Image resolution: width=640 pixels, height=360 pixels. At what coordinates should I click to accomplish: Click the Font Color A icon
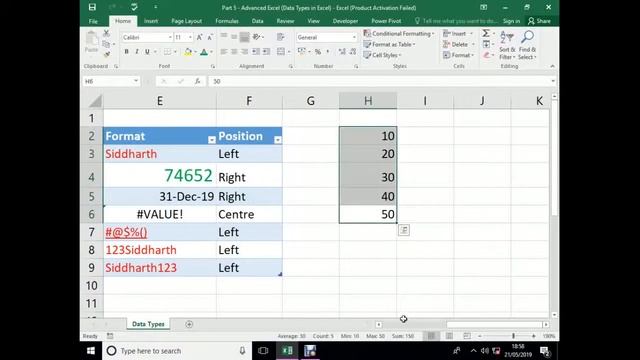point(204,52)
